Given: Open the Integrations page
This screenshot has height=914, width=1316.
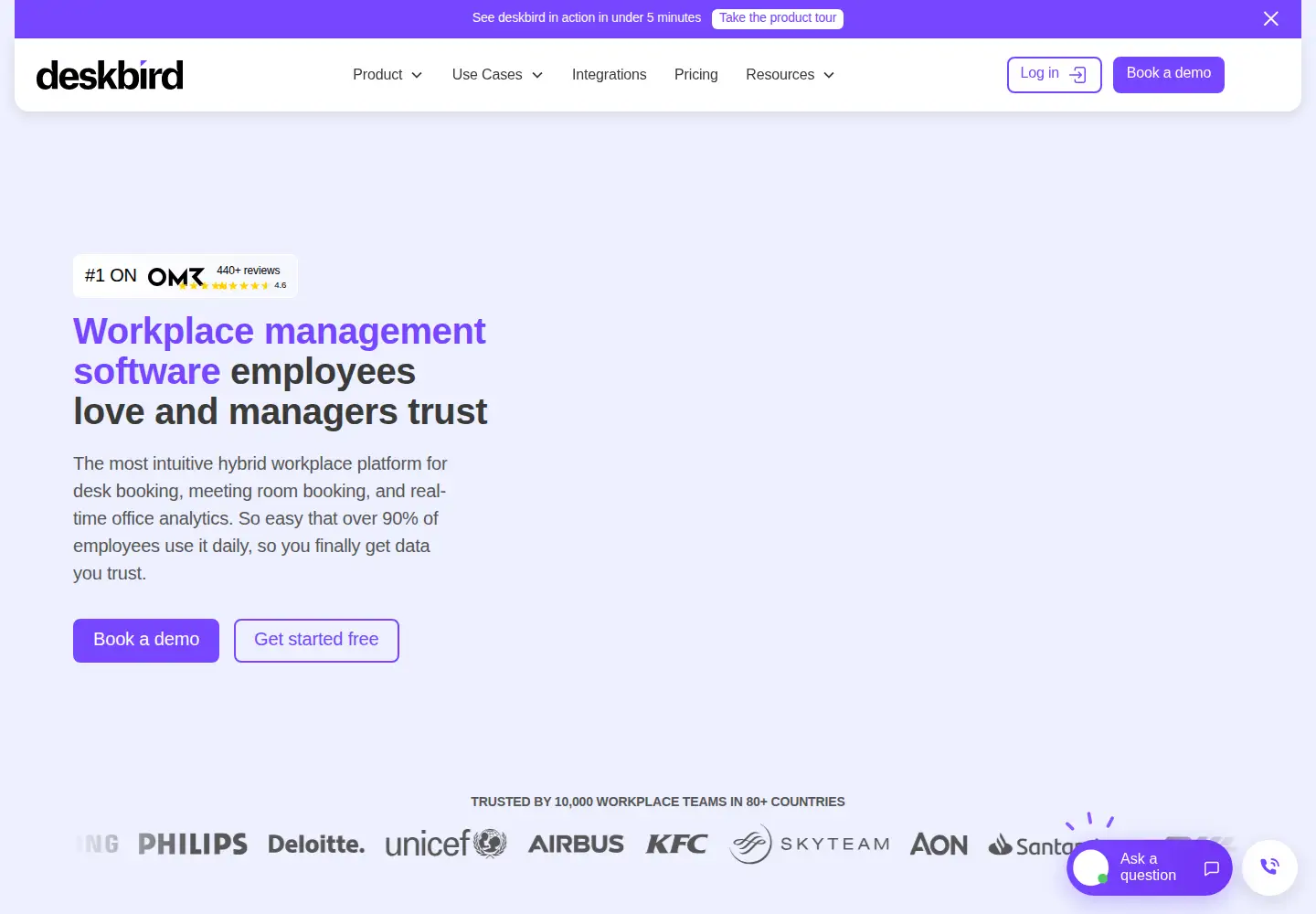Looking at the screenshot, I should (609, 75).
